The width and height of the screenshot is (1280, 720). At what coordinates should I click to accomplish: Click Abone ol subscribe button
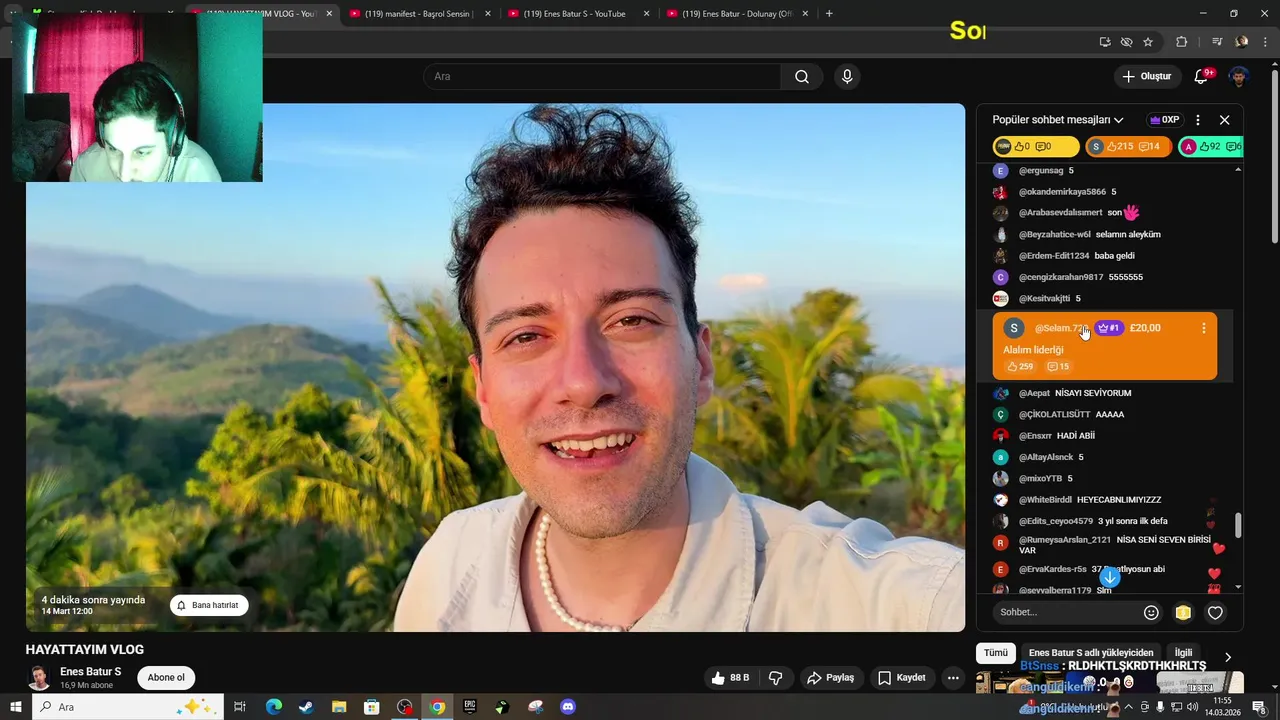(x=166, y=678)
